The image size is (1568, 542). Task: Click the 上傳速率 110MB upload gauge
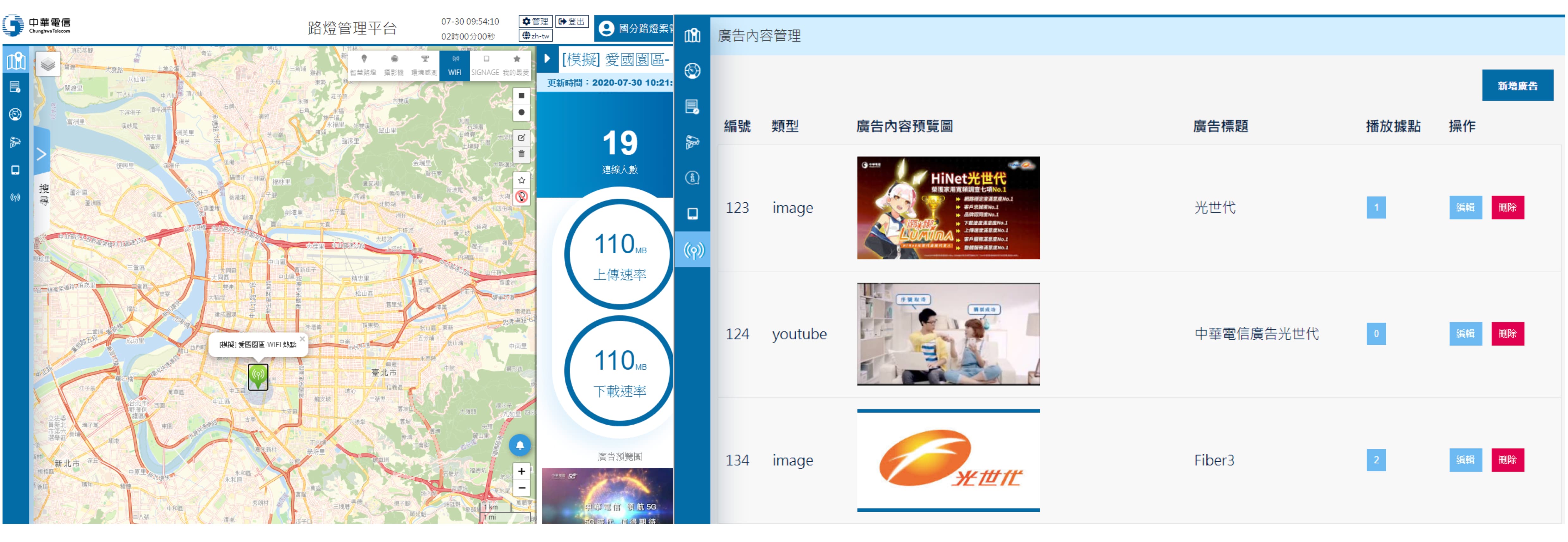point(620,254)
